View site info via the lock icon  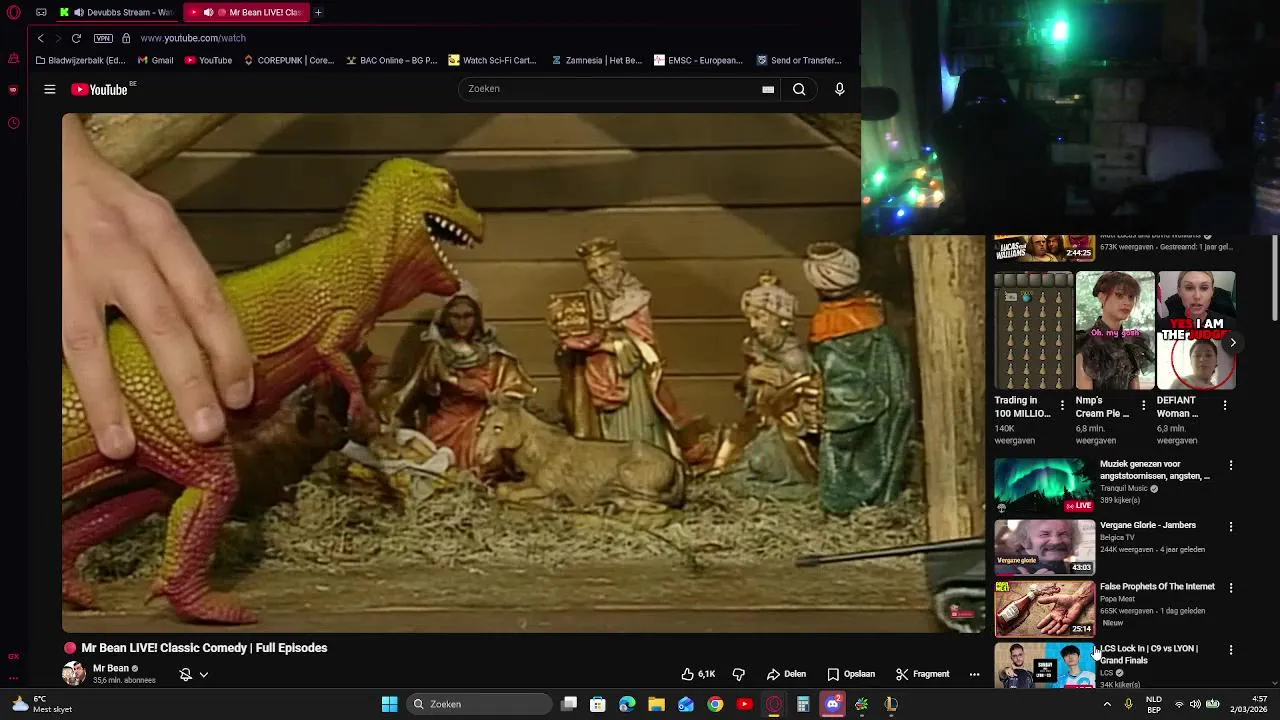tap(126, 38)
